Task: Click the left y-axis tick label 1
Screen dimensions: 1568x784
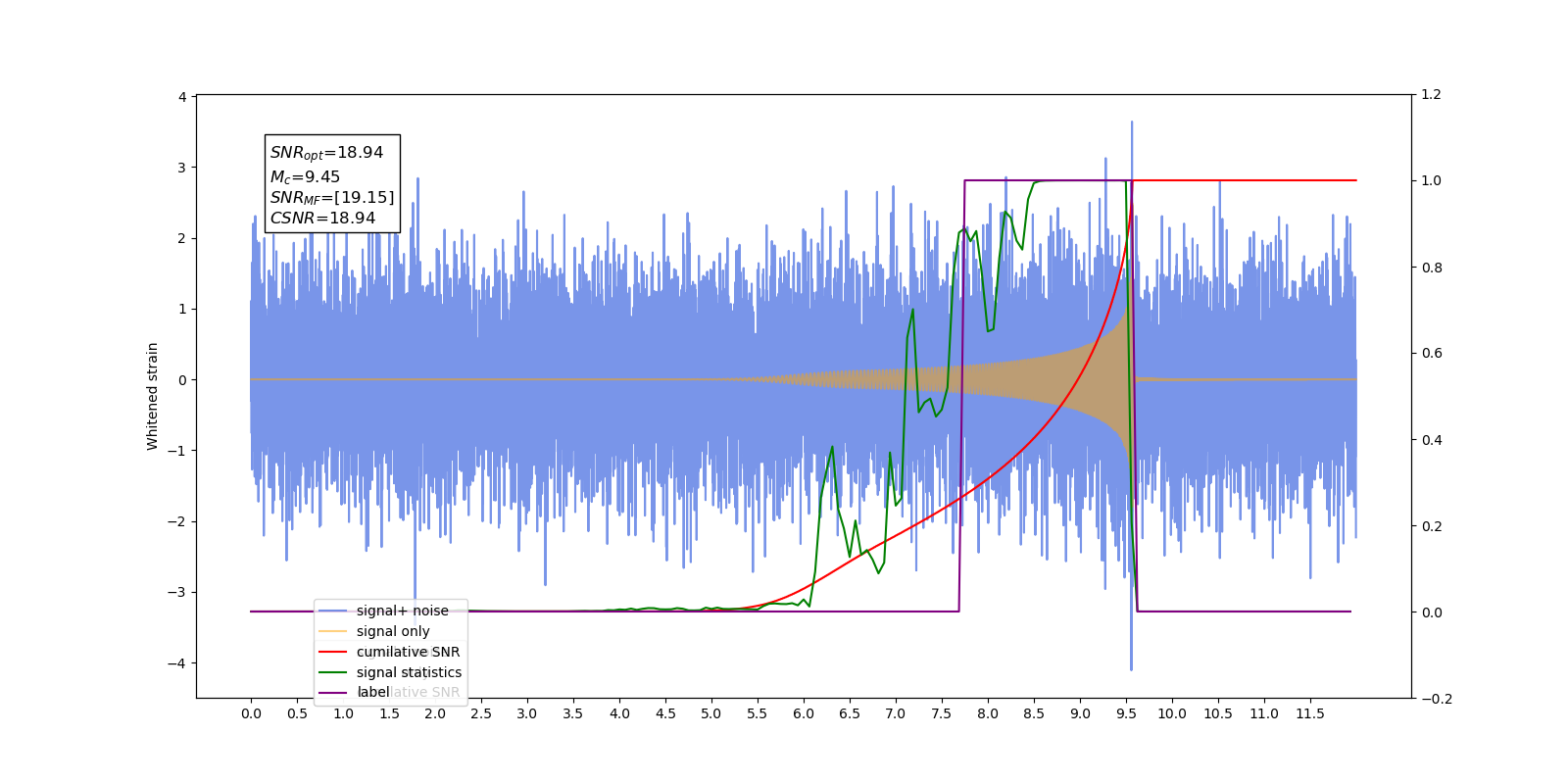Action: coord(182,309)
